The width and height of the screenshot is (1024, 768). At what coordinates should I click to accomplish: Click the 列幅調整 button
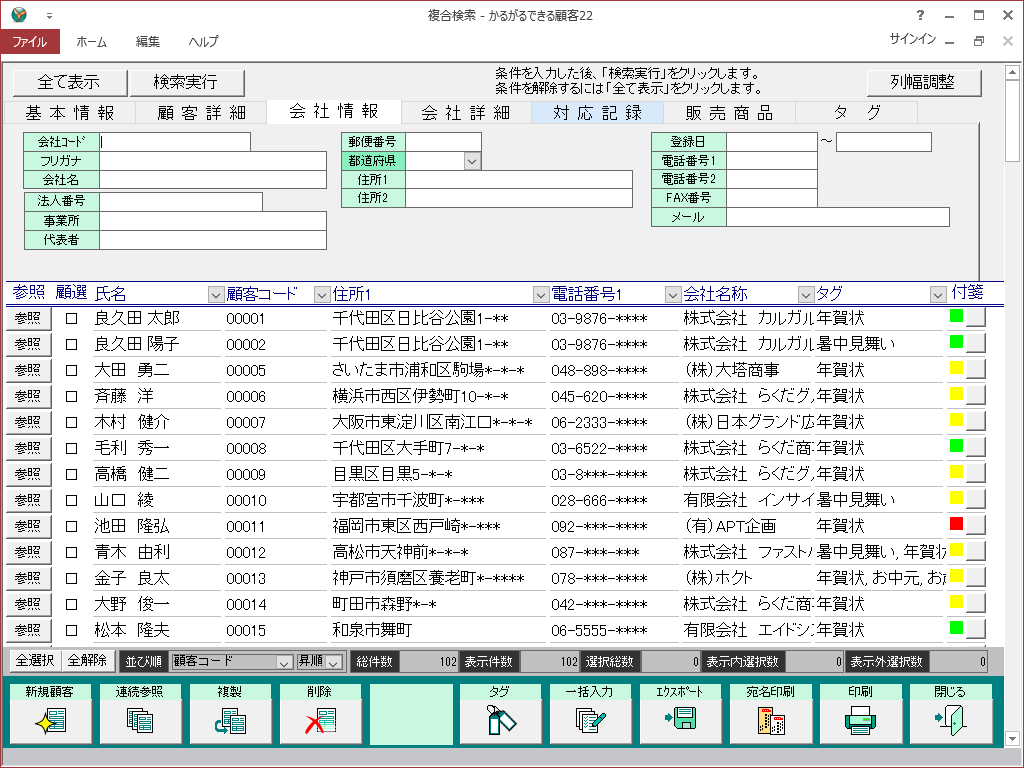click(x=923, y=82)
